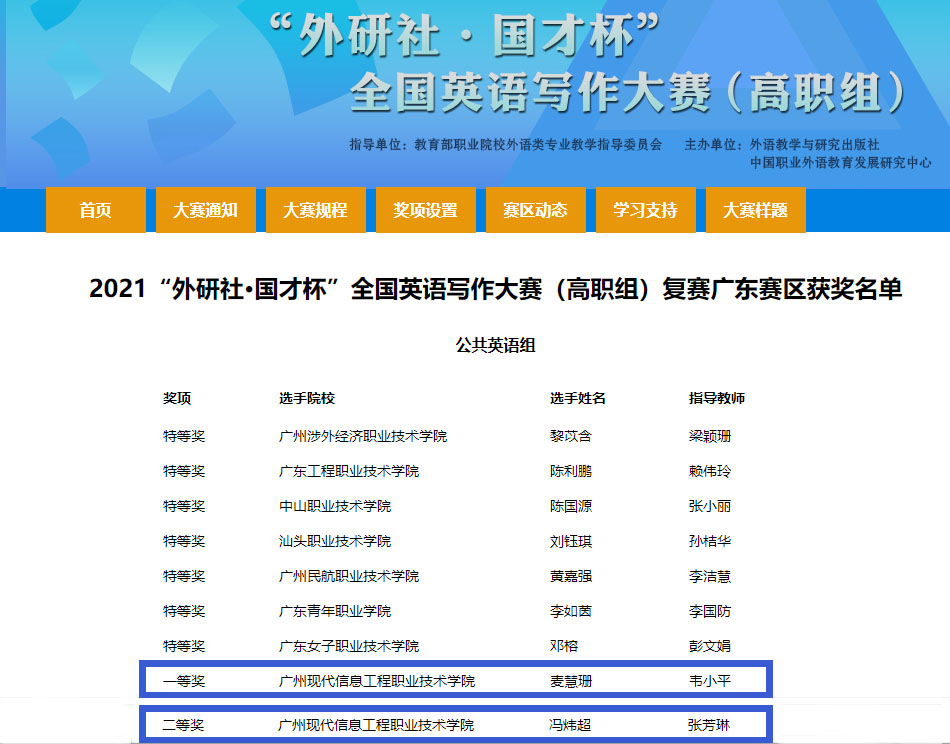Select contestant name 邓榕
The height and width of the screenshot is (744, 950).
tap(563, 646)
